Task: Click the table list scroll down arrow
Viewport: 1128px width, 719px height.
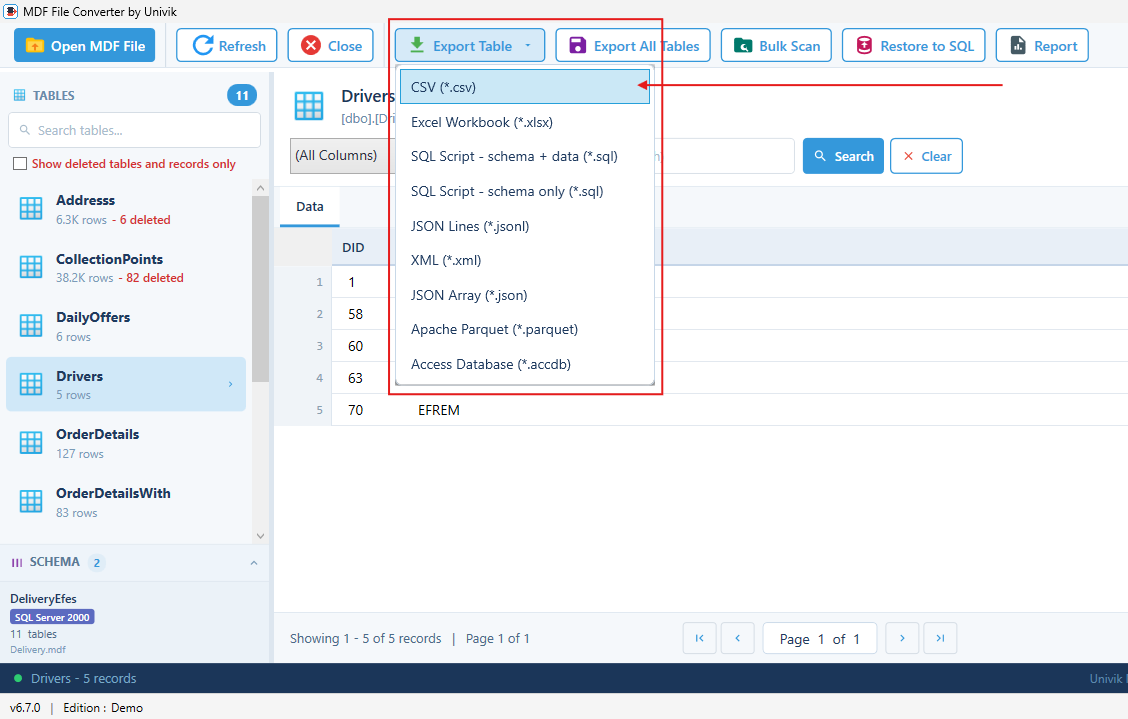Action: pos(260,535)
